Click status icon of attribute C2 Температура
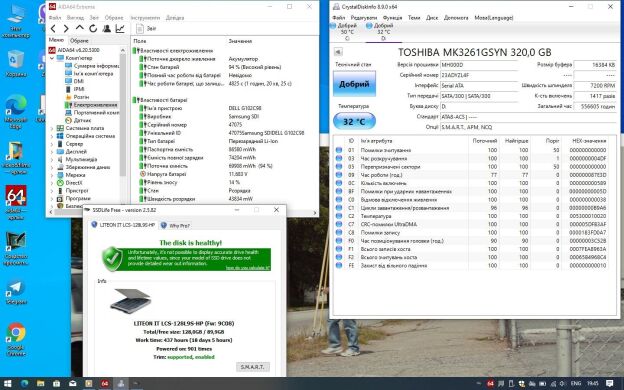Viewport: 624px width, 390px height. click(339, 216)
